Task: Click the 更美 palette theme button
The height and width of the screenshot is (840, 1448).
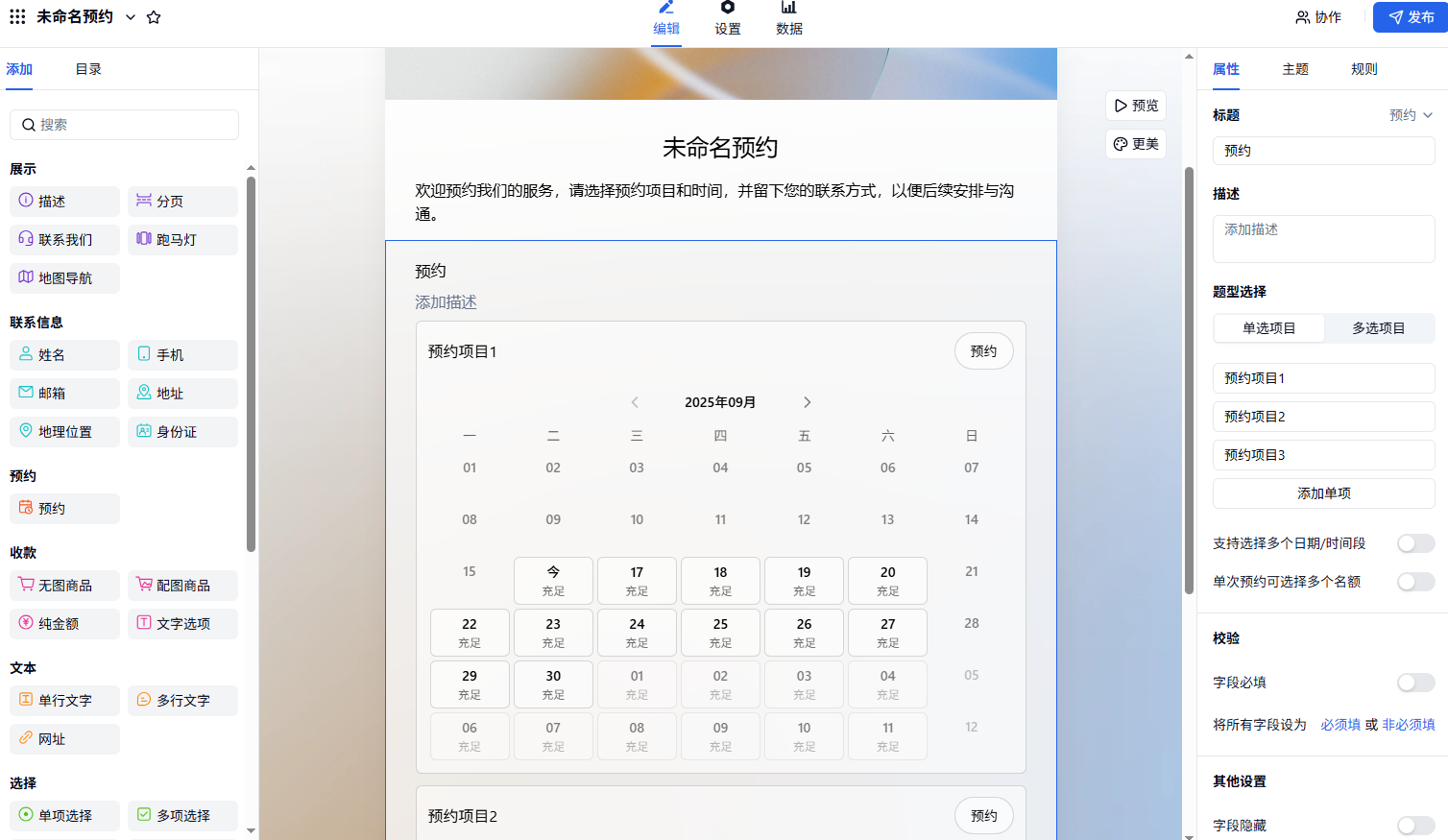Action: point(1136,144)
